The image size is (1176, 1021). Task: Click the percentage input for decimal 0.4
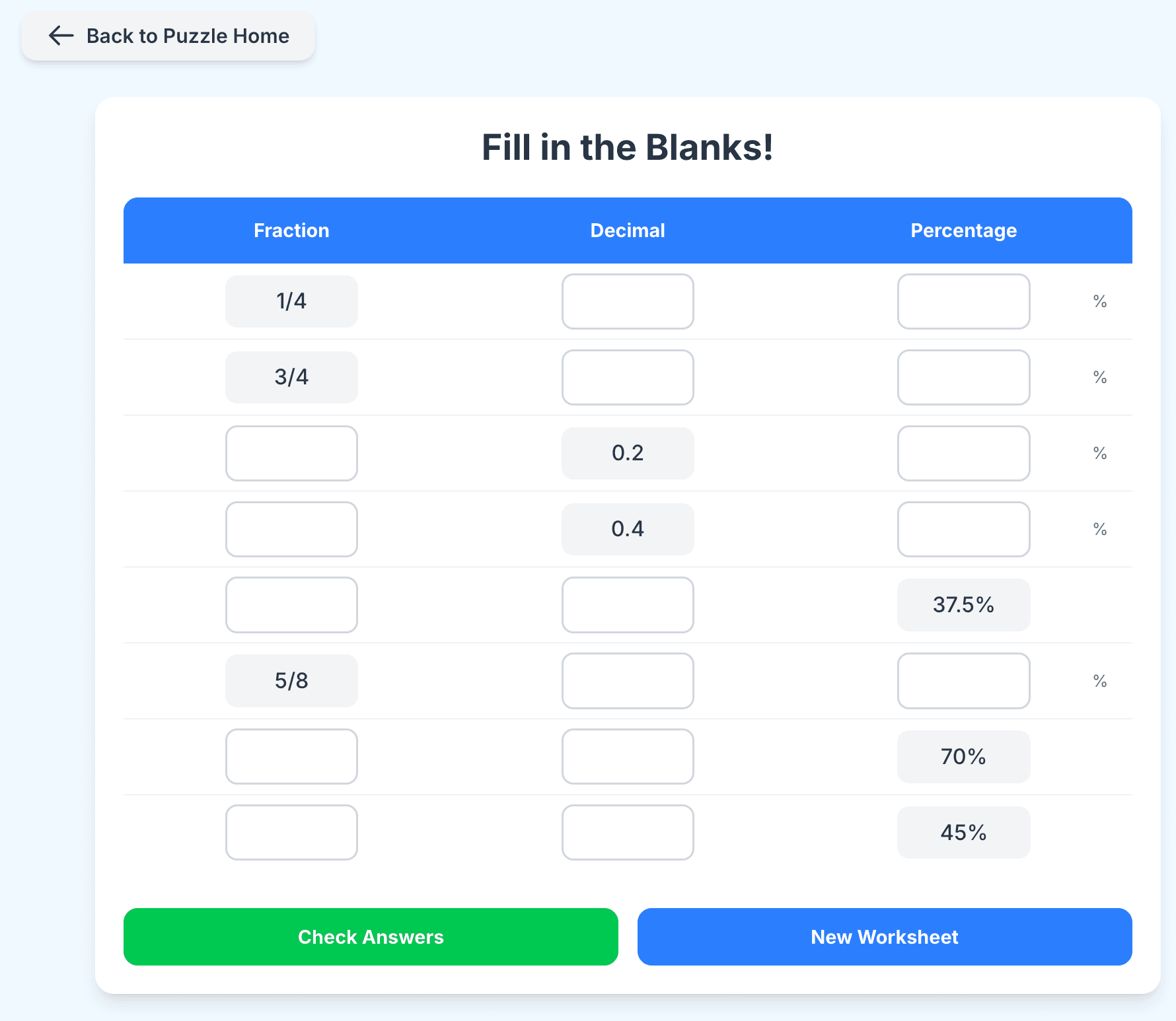[963, 529]
